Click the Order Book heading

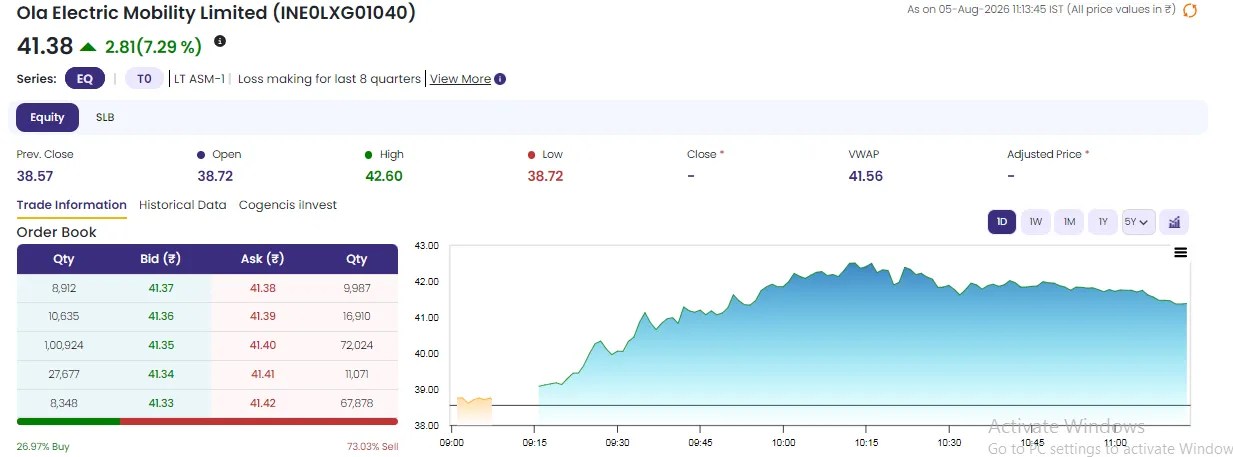coord(57,232)
